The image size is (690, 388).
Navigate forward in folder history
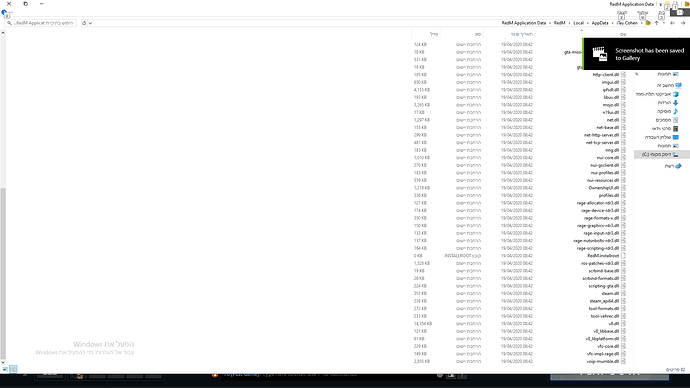point(672,23)
